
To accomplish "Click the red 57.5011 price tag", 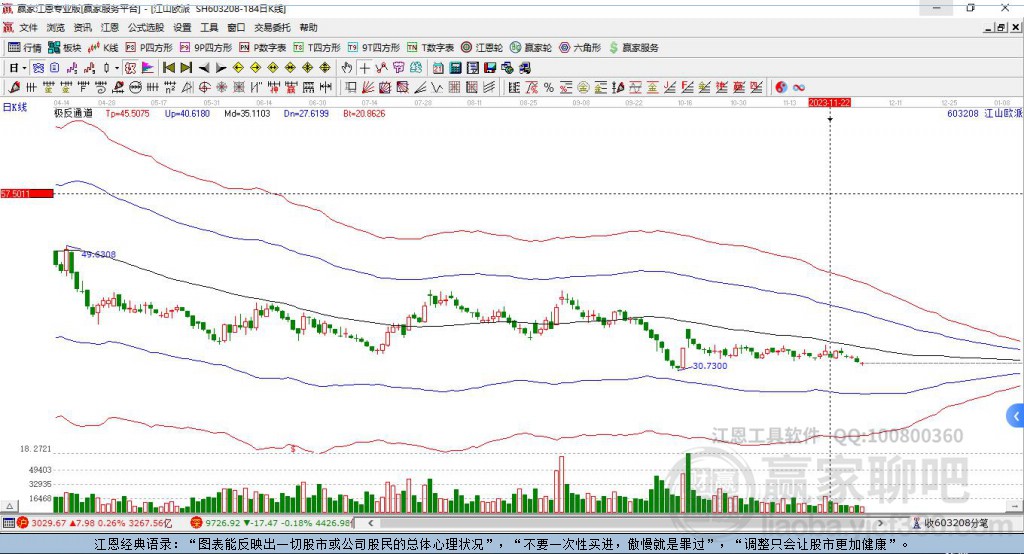I will (x=27, y=193).
